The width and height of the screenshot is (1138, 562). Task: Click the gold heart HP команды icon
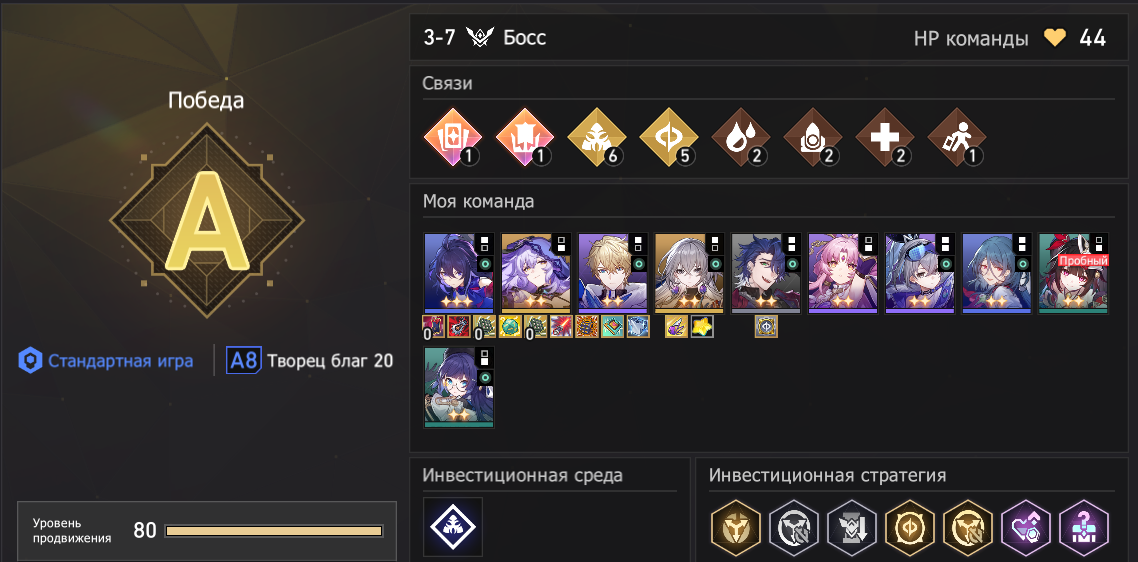pyautogui.click(x=1055, y=38)
